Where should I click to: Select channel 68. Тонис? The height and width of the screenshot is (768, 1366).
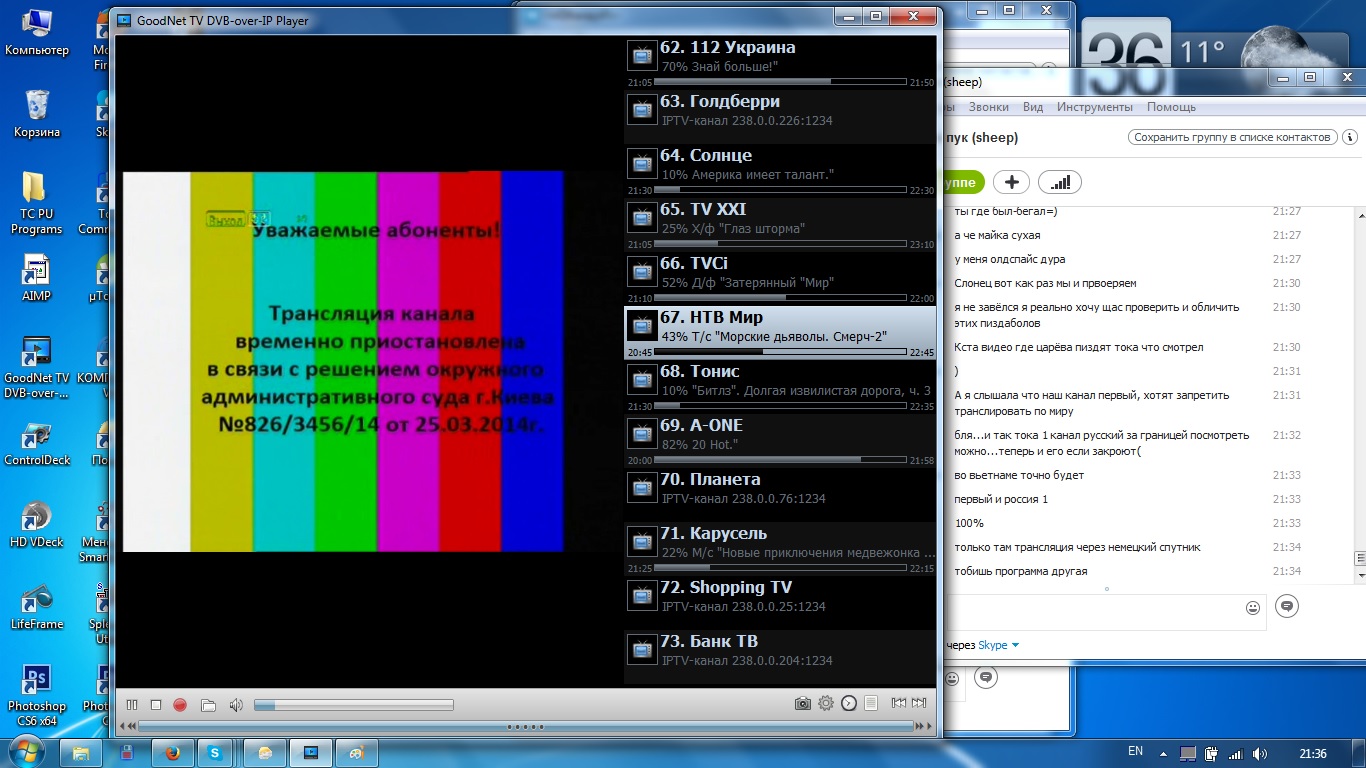point(780,386)
